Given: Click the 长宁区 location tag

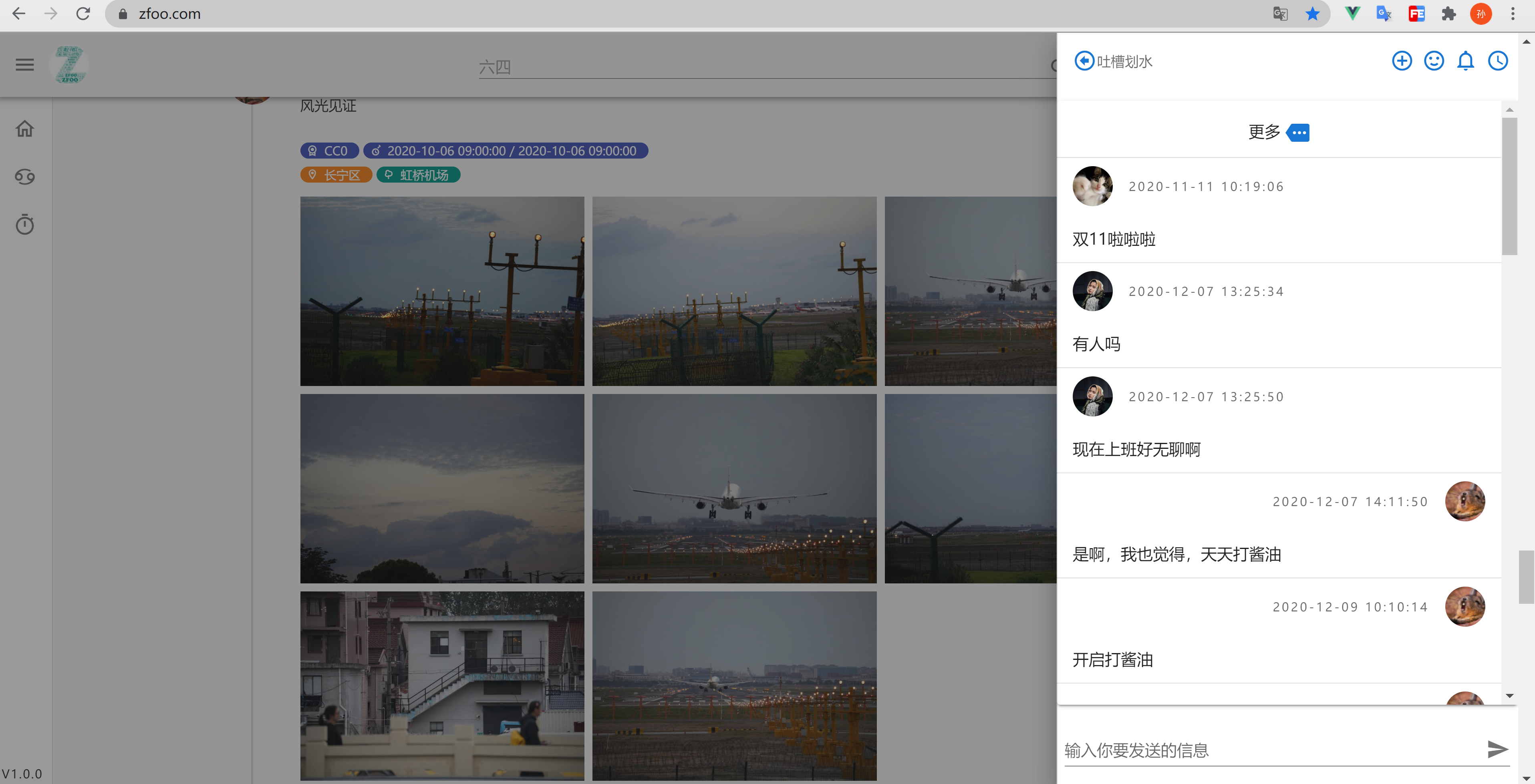Looking at the screenshot, I should click(x=336, y=175).
